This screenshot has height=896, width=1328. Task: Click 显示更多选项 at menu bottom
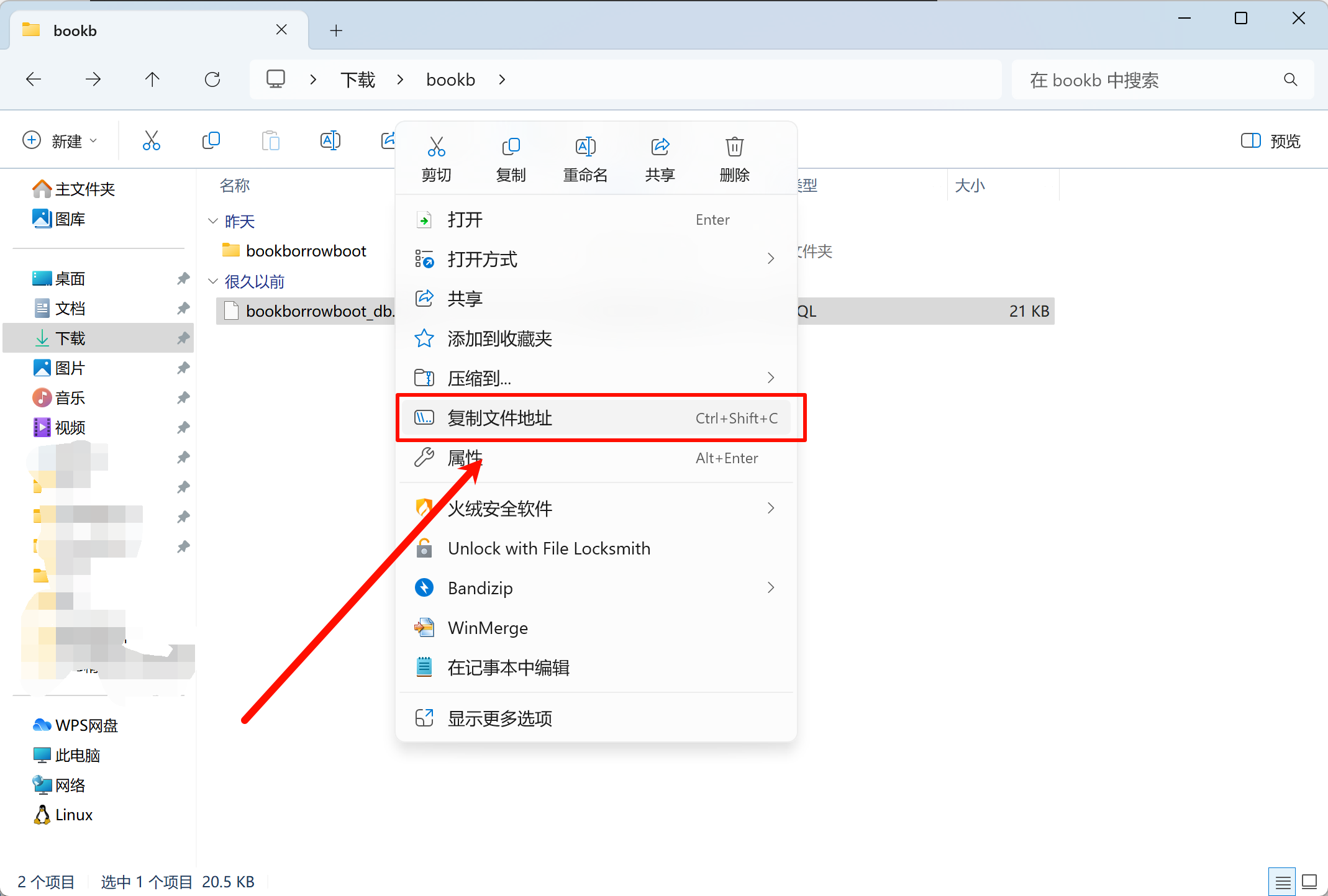596,719
